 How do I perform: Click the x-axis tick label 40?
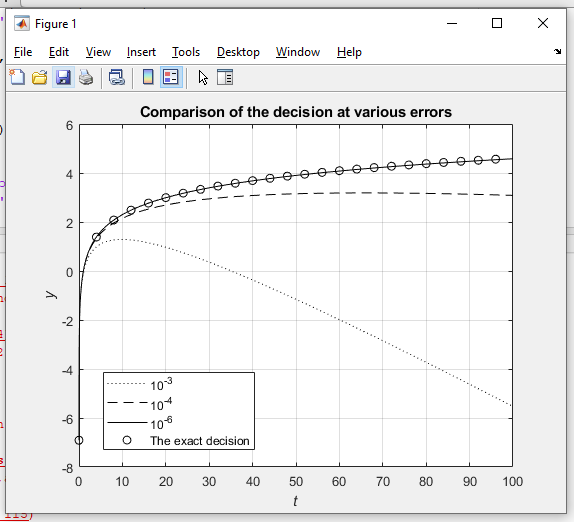[253, 481]
